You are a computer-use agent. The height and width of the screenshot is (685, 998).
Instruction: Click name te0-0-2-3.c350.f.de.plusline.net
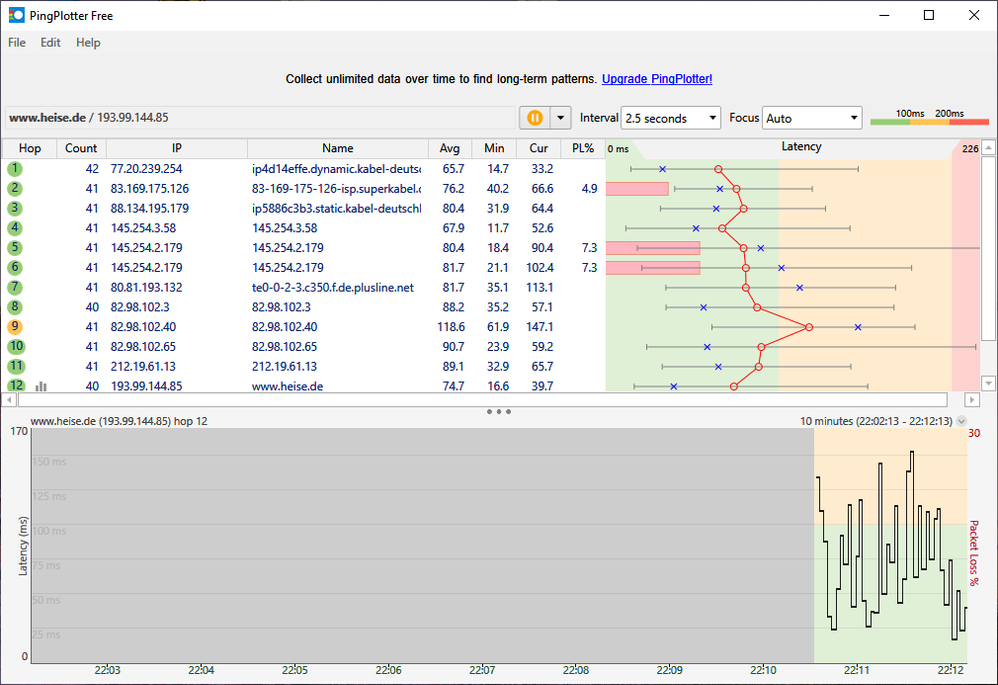(x=333, y=287)
